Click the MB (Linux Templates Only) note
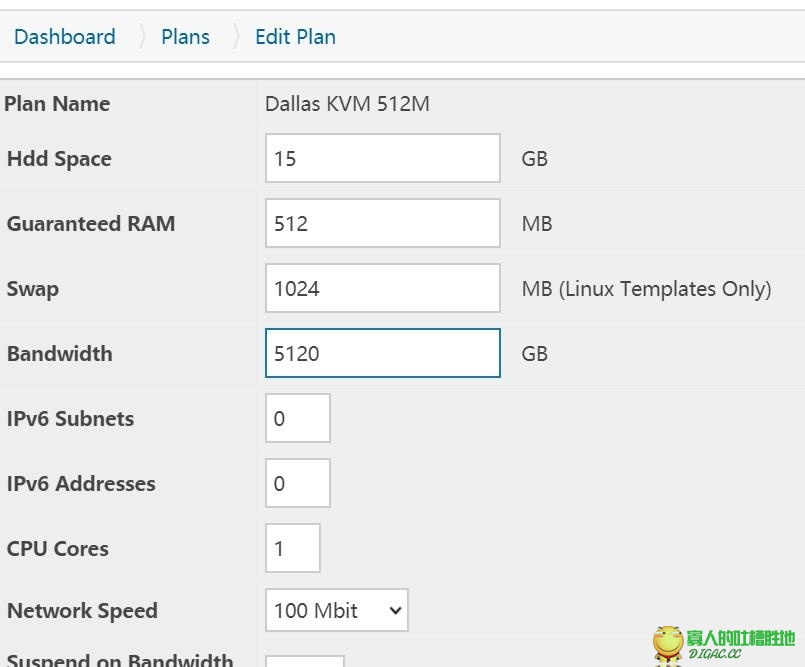This screenshot has width=805, height=667. pyautogui.click(x=646, y=289)
